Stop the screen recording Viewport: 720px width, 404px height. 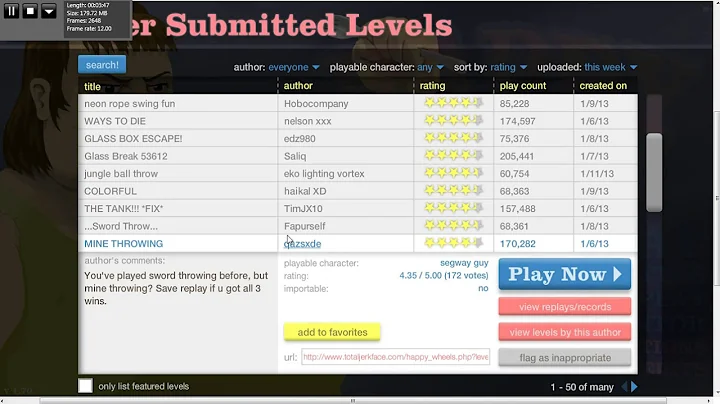pos(30,11)
